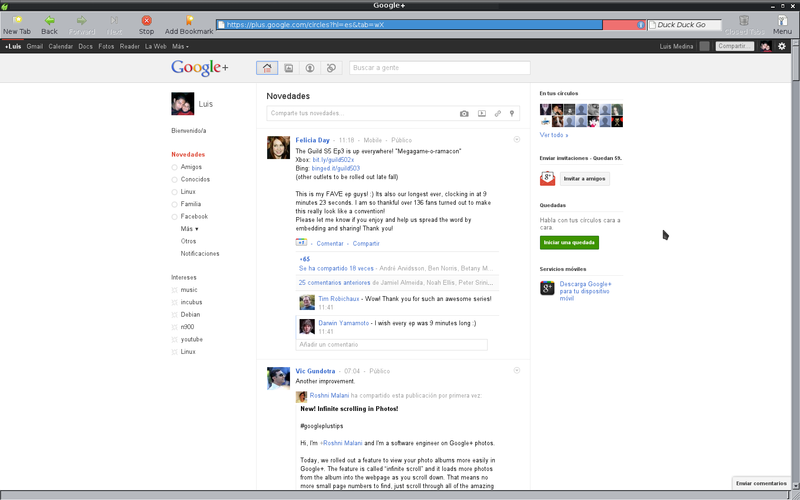This screenshot has height=500, width=800.
Task: Add Bookmark for this page
Action: click(x=189, y=25)
